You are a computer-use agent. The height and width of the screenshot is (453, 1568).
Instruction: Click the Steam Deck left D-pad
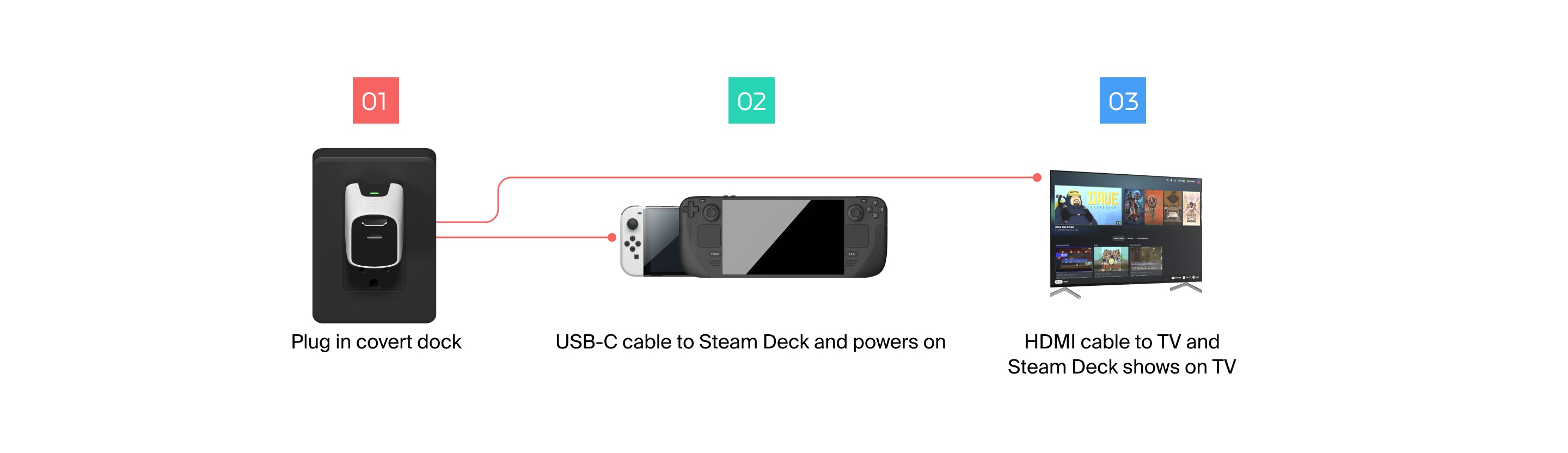pos(691,210)
